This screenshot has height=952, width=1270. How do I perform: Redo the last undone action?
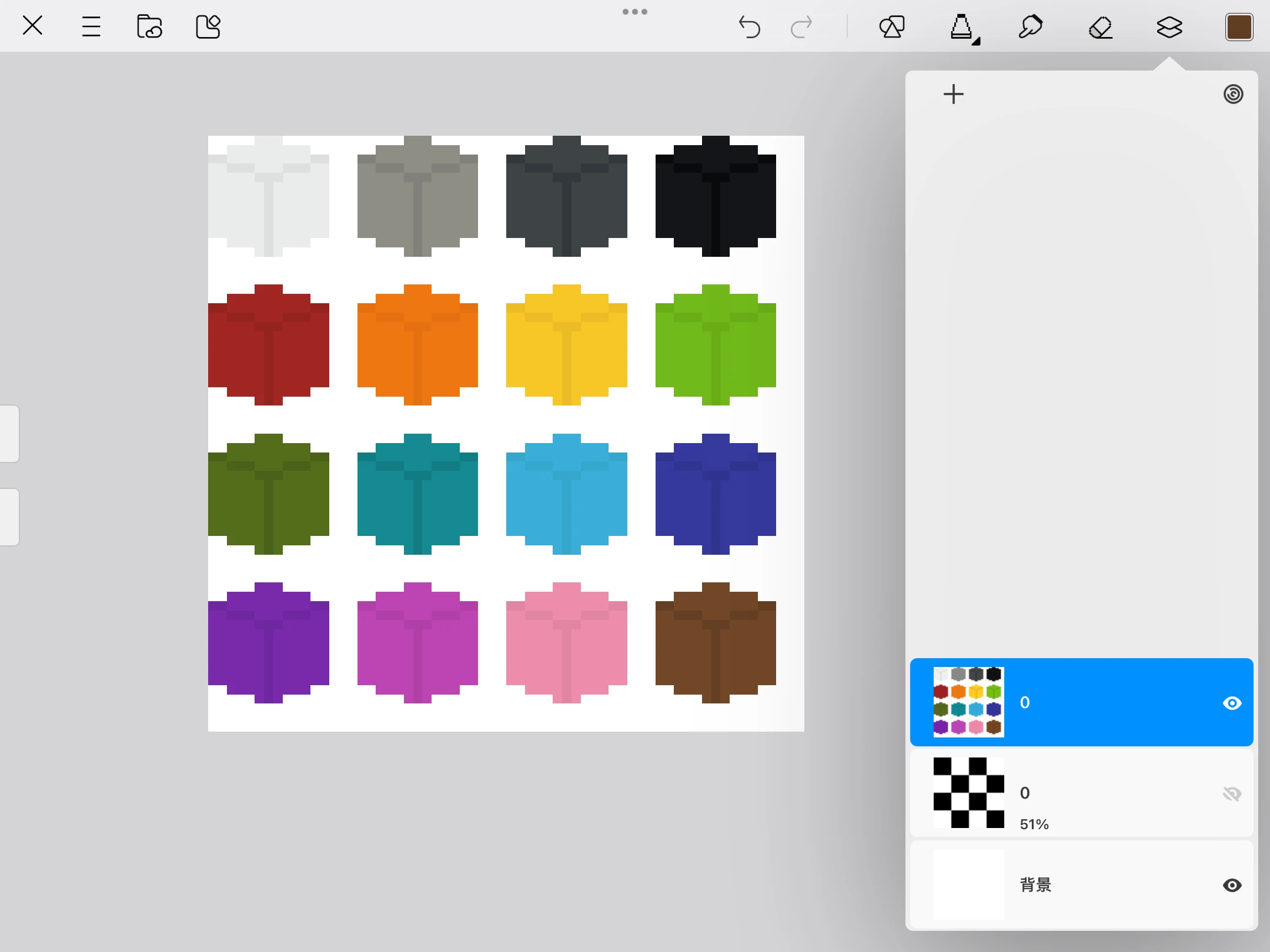(801, 27)
